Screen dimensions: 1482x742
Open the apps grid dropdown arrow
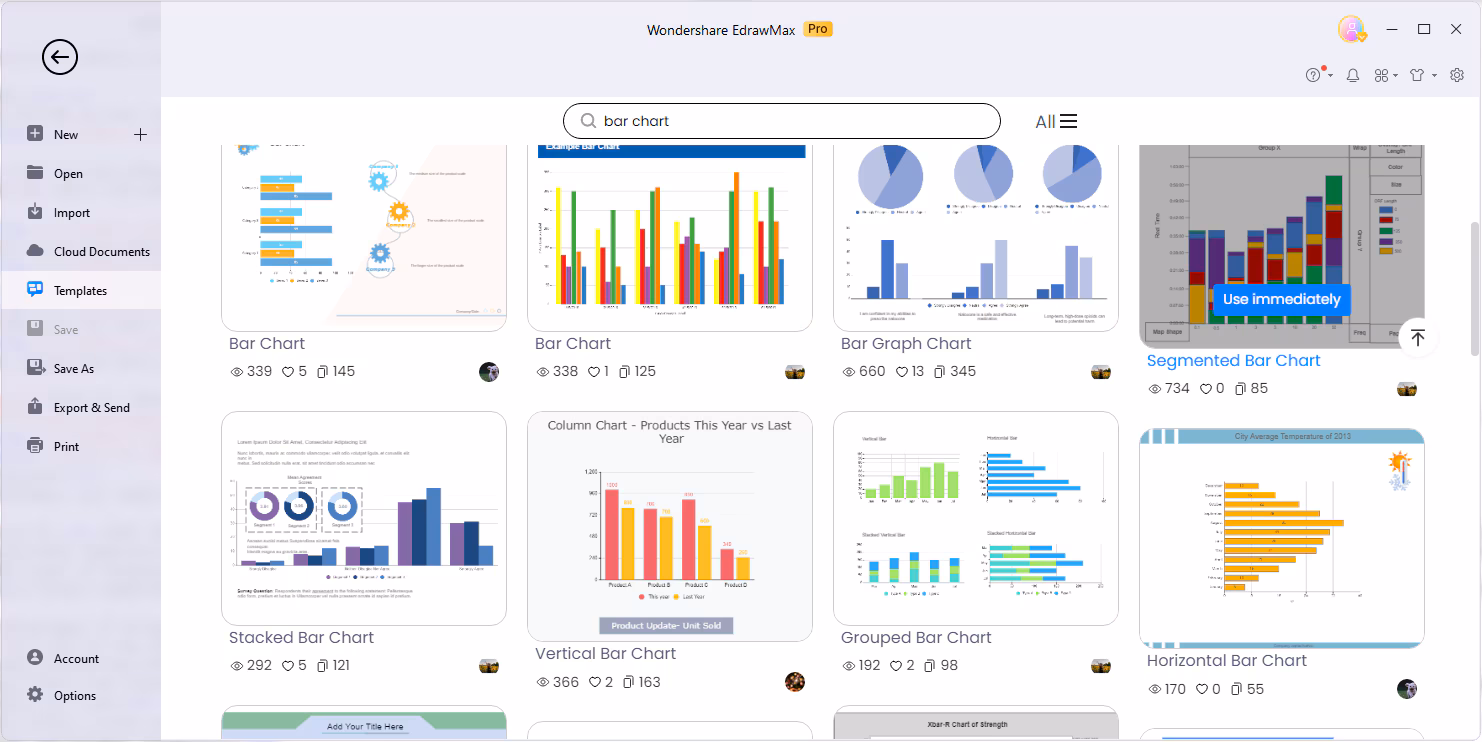(1398, 76)
